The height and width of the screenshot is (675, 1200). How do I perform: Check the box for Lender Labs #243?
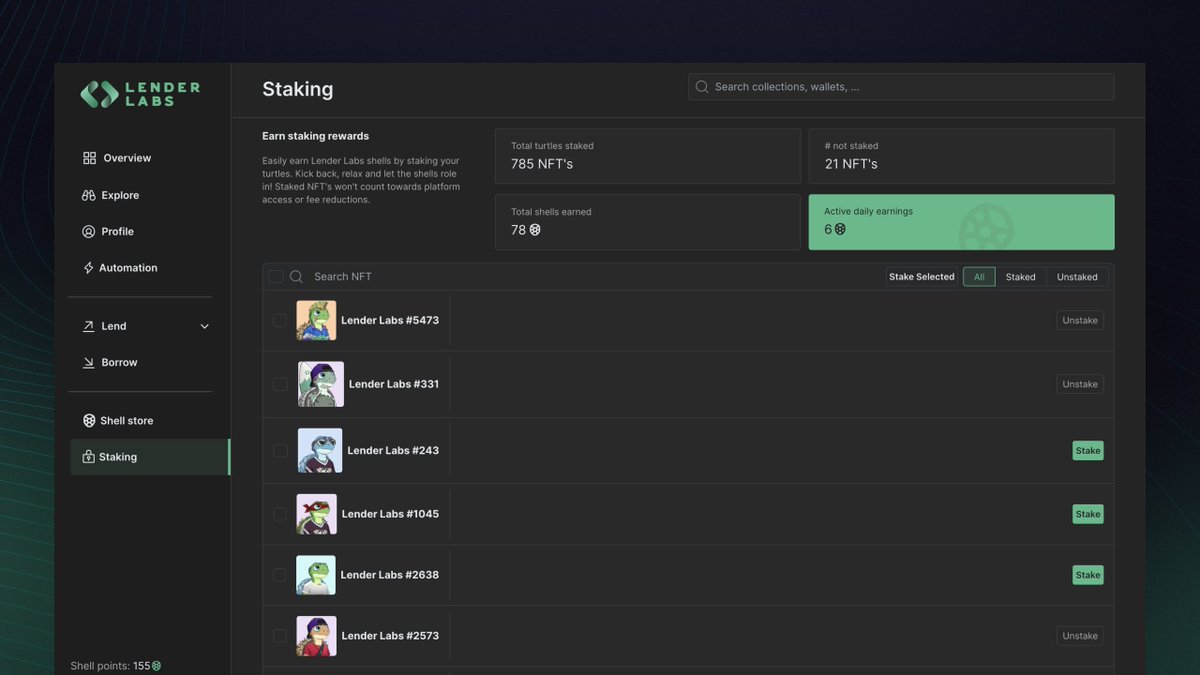[280, 450]
